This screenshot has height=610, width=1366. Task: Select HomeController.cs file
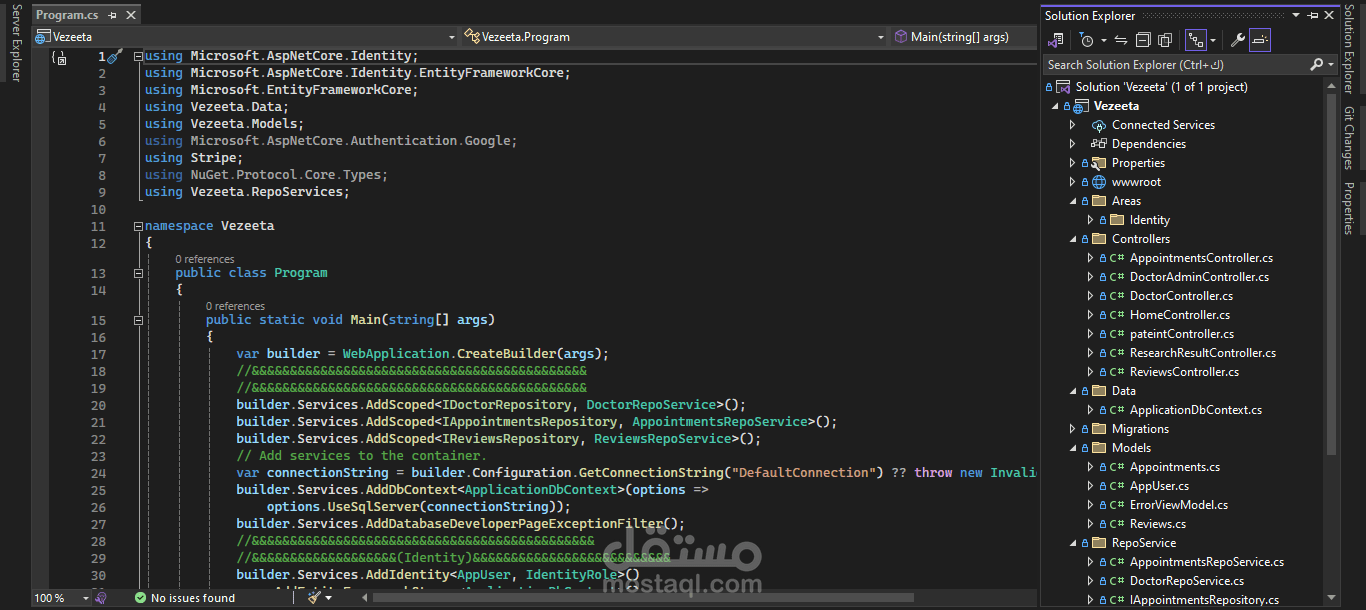pos(1180,315)
